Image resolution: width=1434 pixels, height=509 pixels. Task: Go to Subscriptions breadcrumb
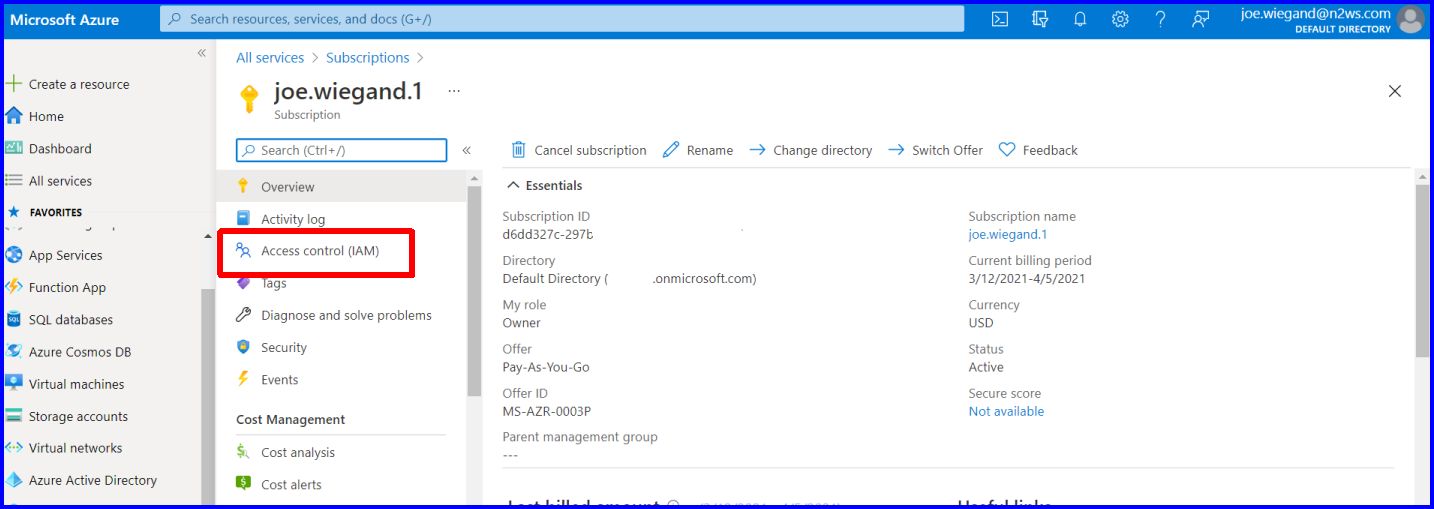click(x=368, y=58)
